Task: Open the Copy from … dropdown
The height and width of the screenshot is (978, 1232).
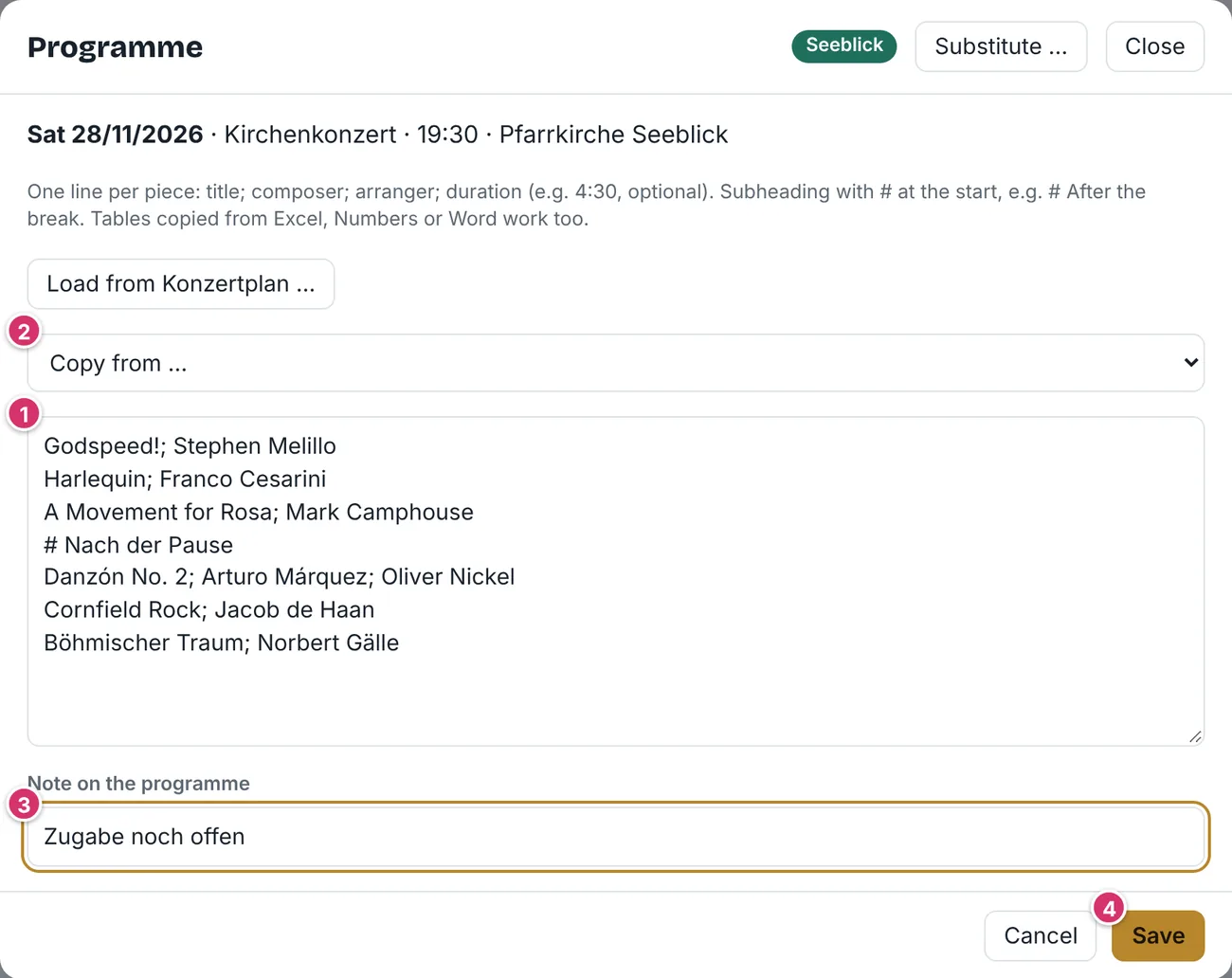Action: coord(616,363)
